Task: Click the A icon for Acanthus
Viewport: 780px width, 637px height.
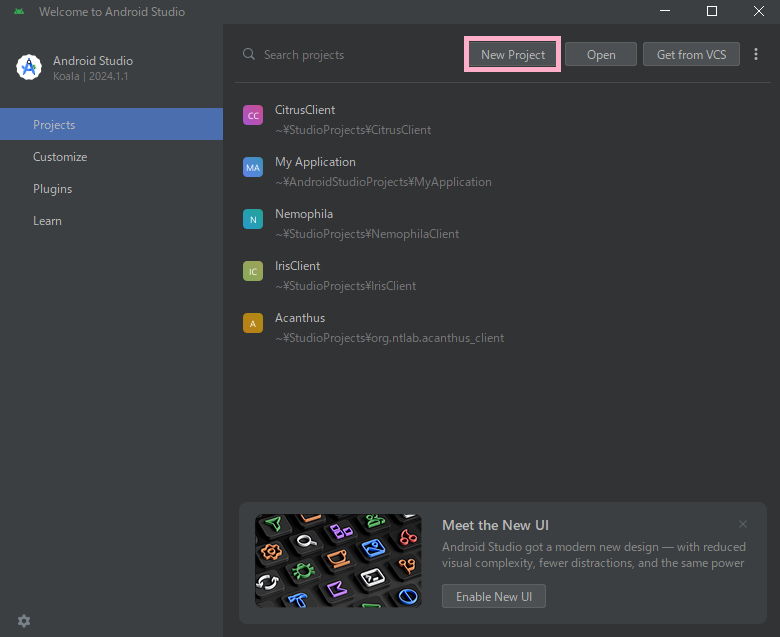Action: (253, 323)
